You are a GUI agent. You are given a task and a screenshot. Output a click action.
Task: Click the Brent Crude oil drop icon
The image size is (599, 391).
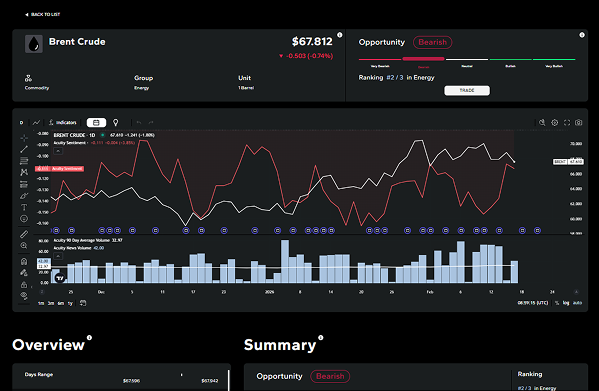[x=34, y=44]
